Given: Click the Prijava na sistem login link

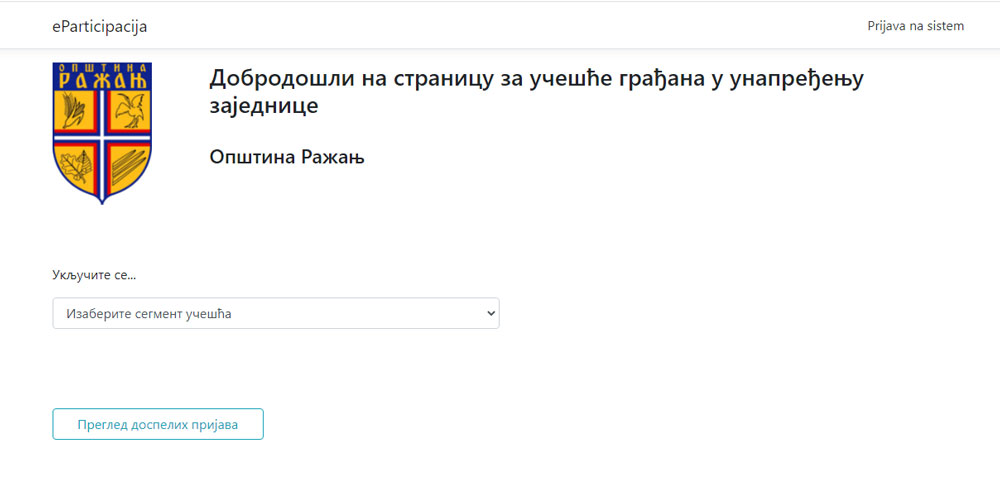Looking at the screenshot, I should [x=915, y=26].
